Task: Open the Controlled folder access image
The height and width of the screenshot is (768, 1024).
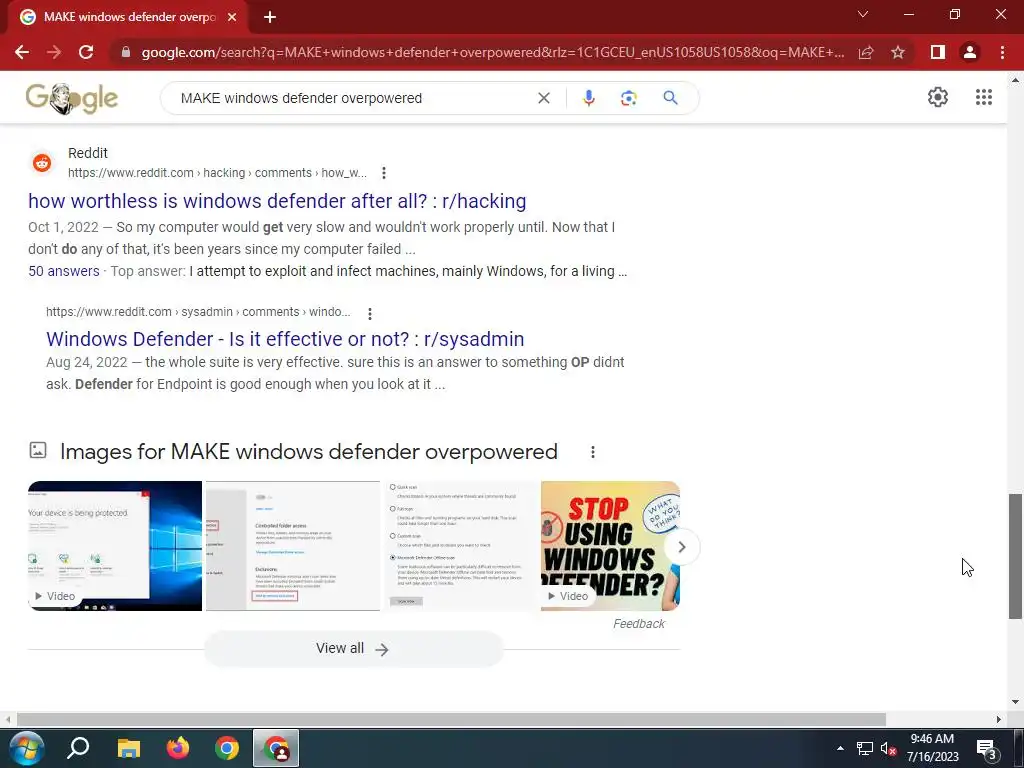Action: tap(293, 546)
